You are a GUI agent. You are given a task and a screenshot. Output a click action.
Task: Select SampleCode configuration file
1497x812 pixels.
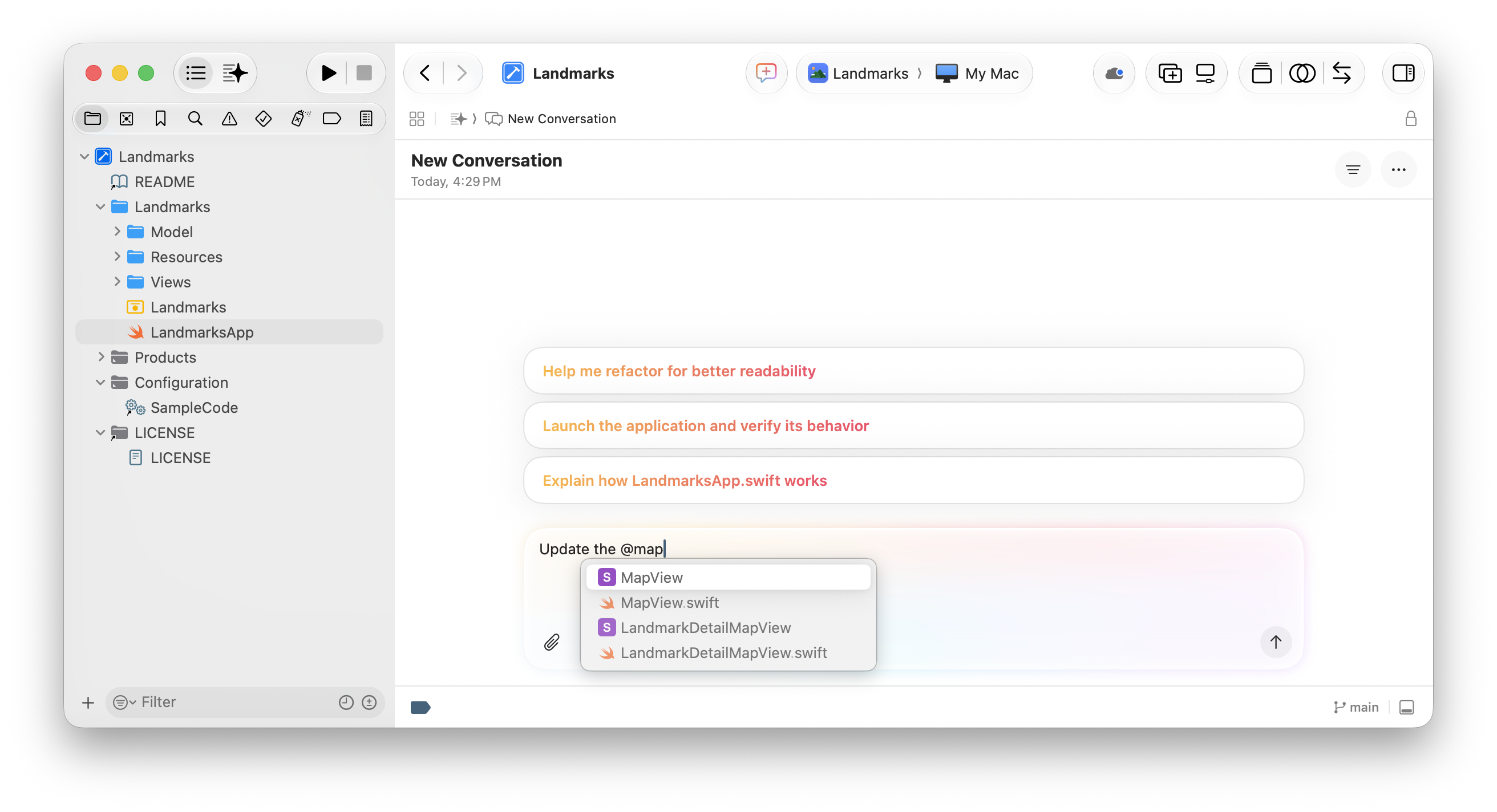193,407
